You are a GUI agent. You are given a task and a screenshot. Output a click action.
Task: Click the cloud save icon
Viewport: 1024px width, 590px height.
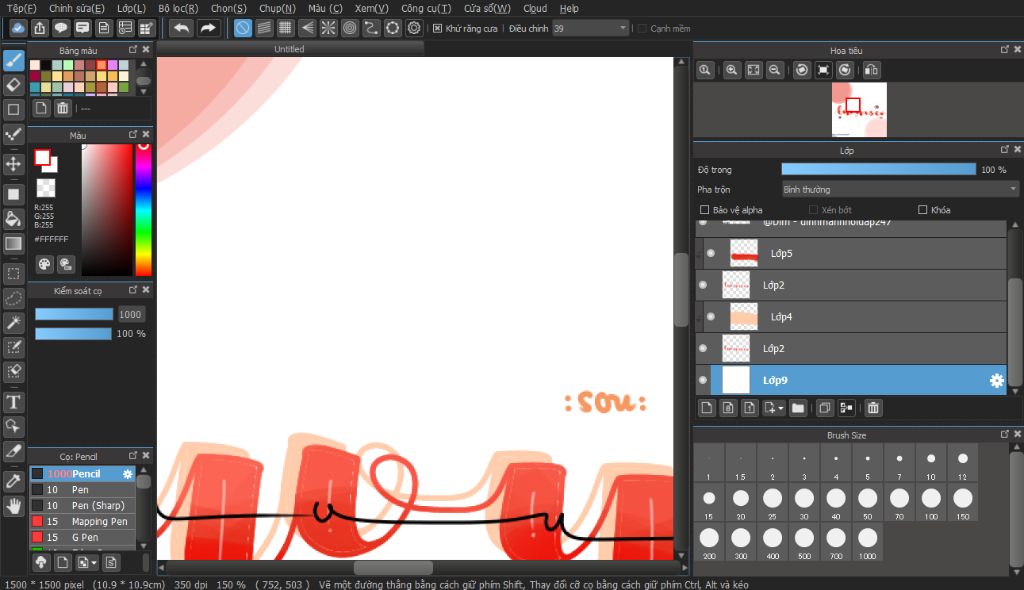point(18,28)
